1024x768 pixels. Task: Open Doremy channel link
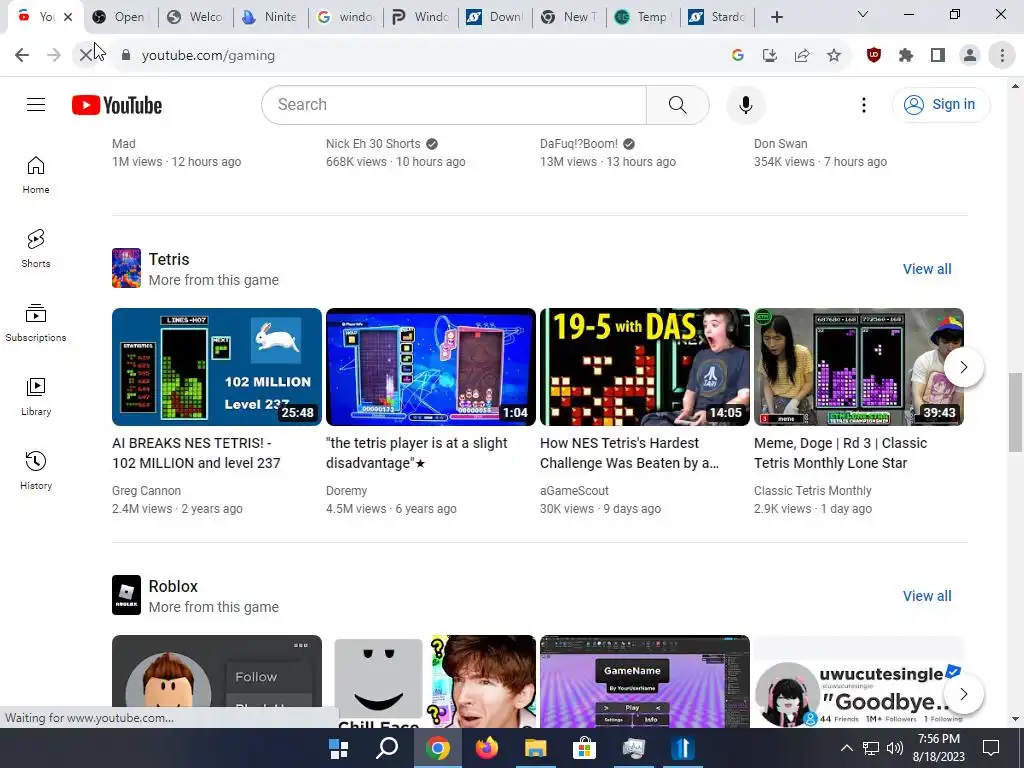tap(346, 490)
